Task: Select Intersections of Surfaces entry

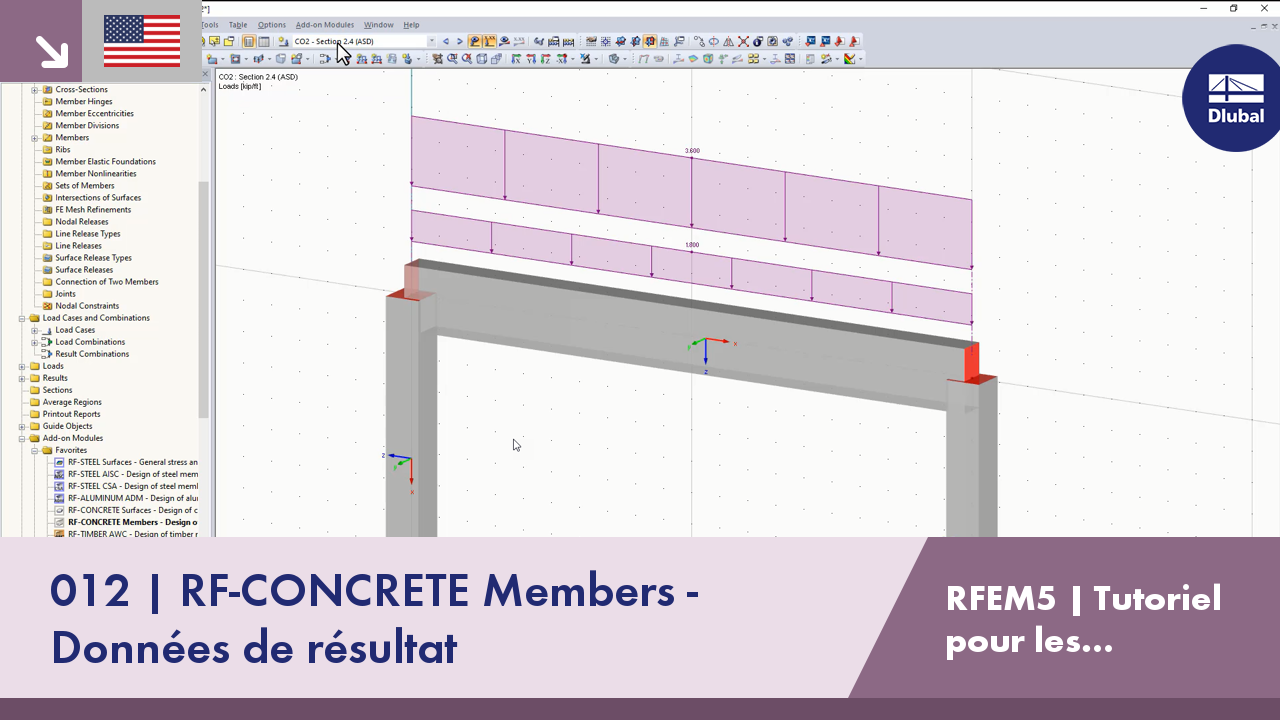Action: [98, 197]
